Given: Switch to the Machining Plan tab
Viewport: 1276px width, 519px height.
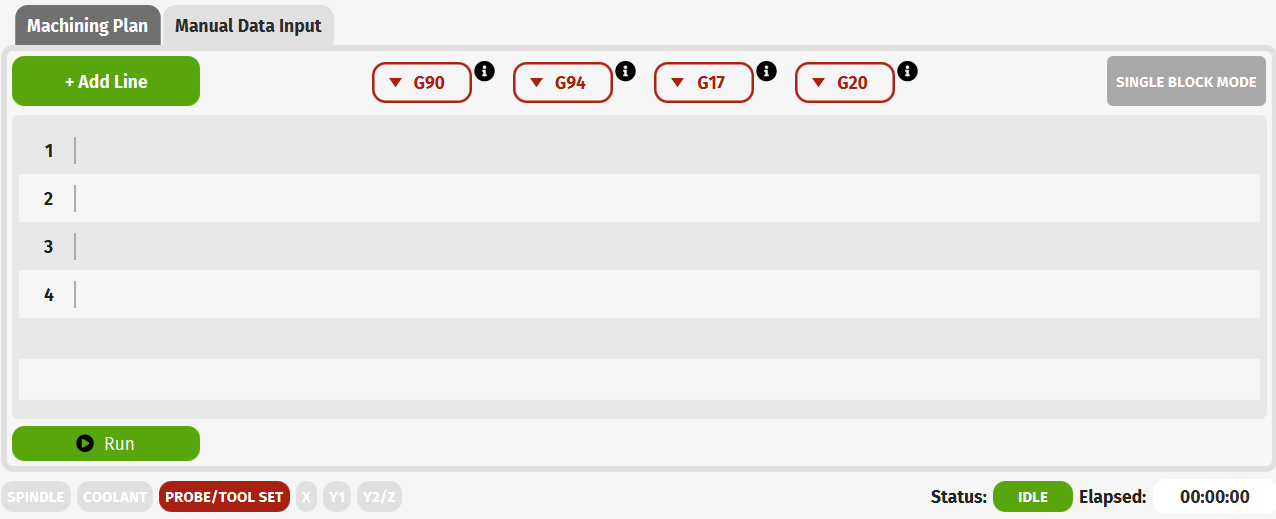Looking at the screenshot, I should click(x=87, y=26).
